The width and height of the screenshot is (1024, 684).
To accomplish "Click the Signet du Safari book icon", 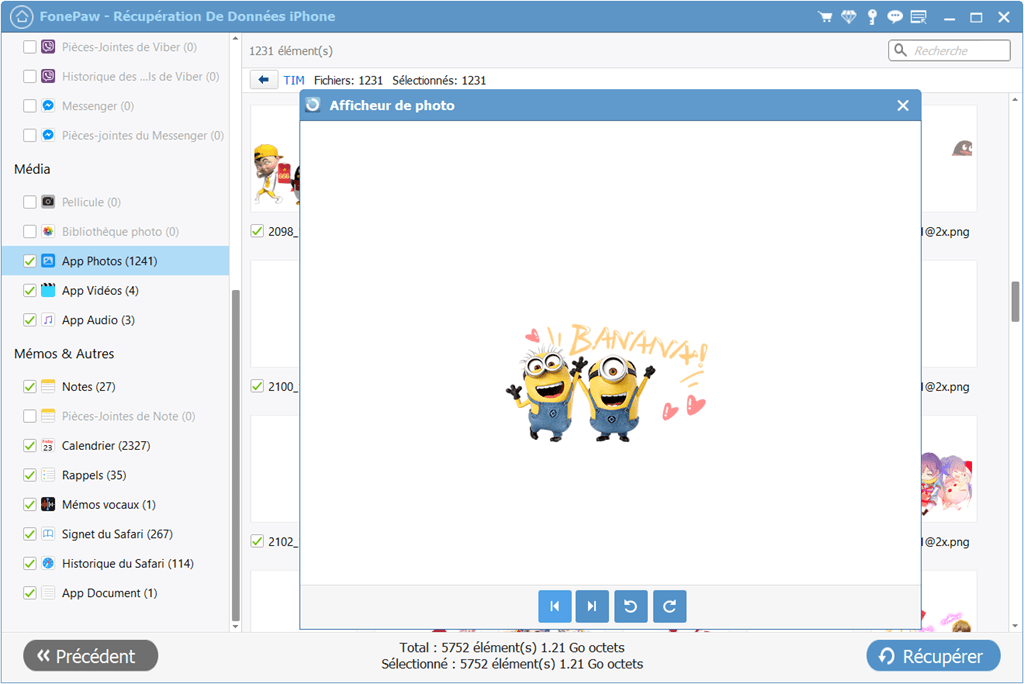I will point(48,534).
